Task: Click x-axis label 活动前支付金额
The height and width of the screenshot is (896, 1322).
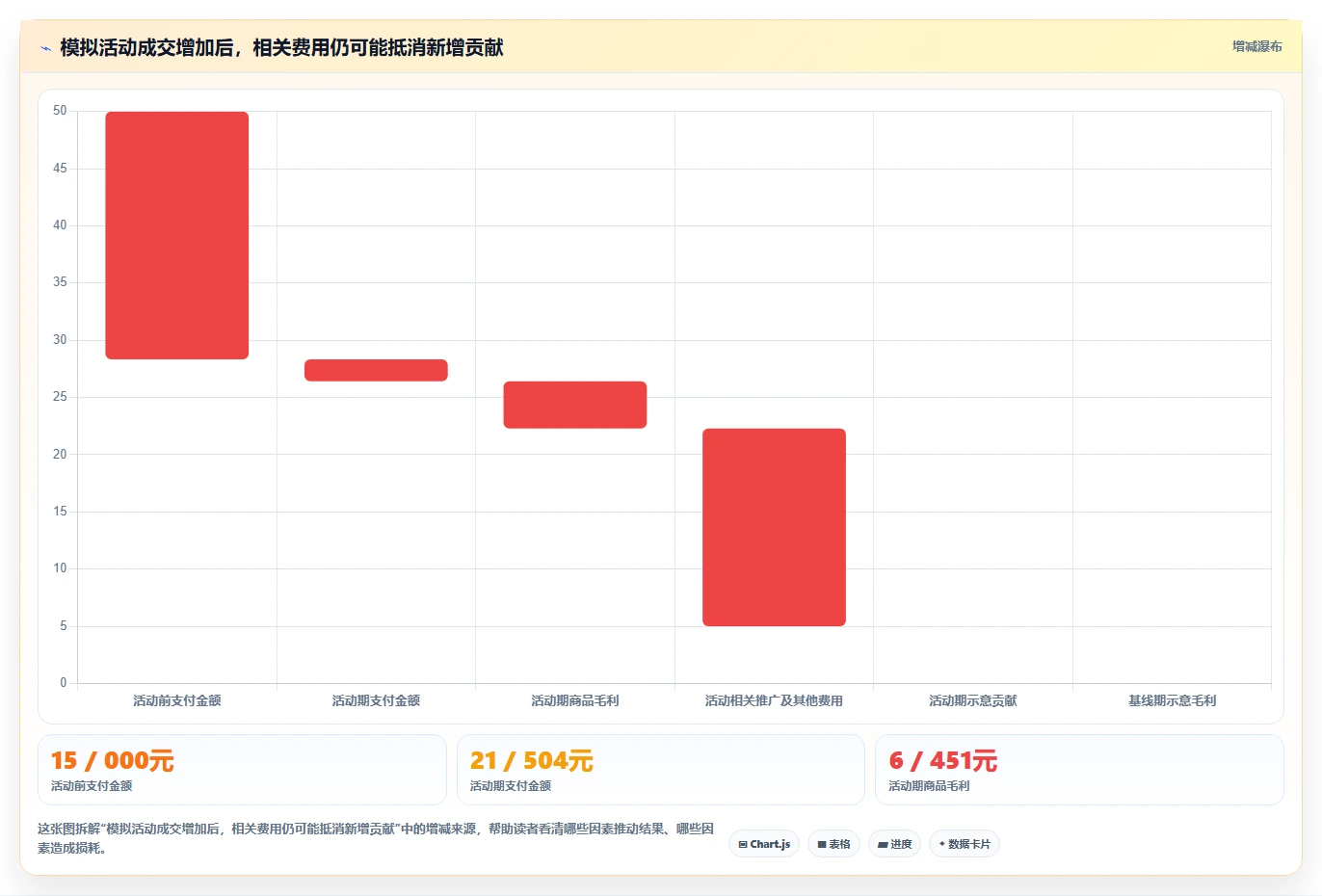Action: coord(177,700)
